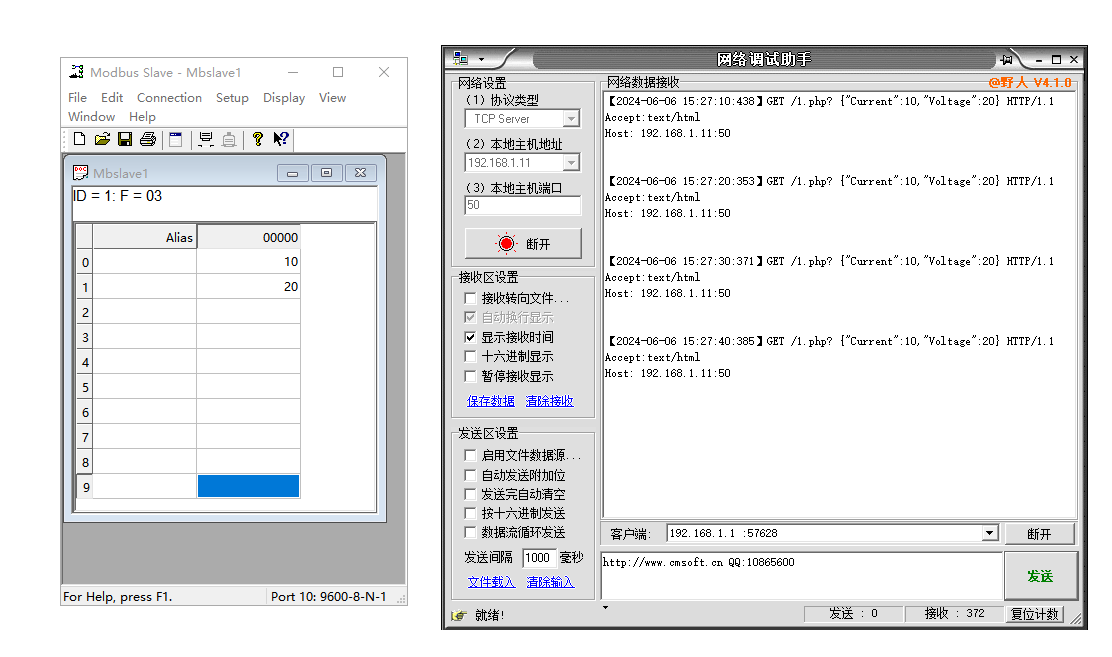
Task: Open the Display menu
Action: point(284,97)
